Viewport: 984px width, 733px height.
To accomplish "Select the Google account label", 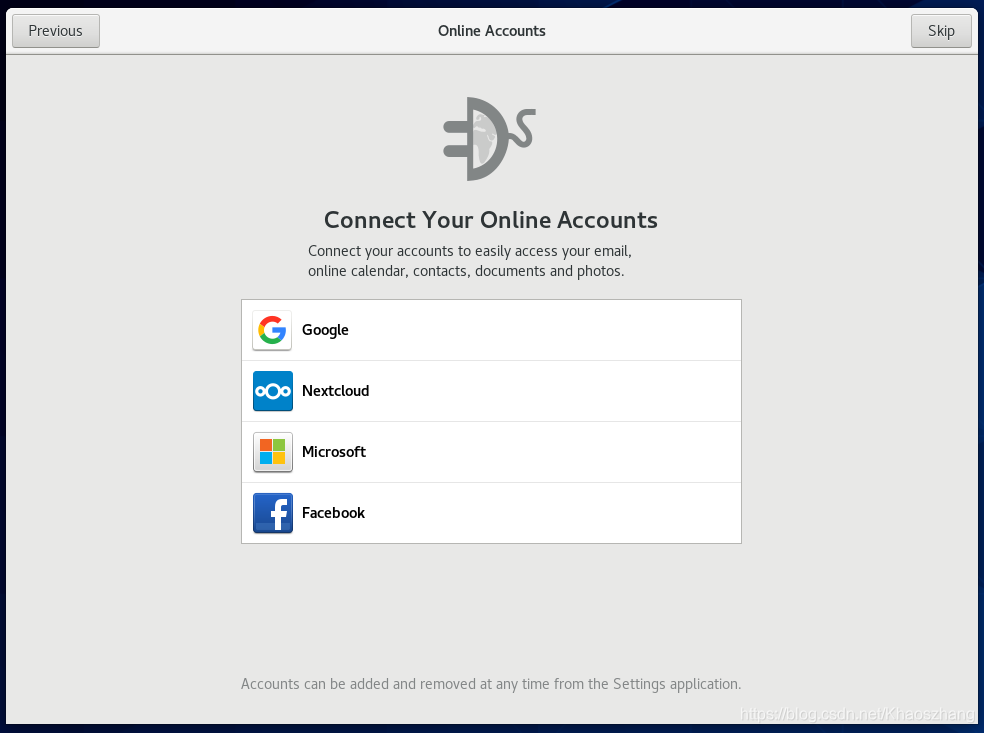I will pyautogui.click(x=325, y=330).
